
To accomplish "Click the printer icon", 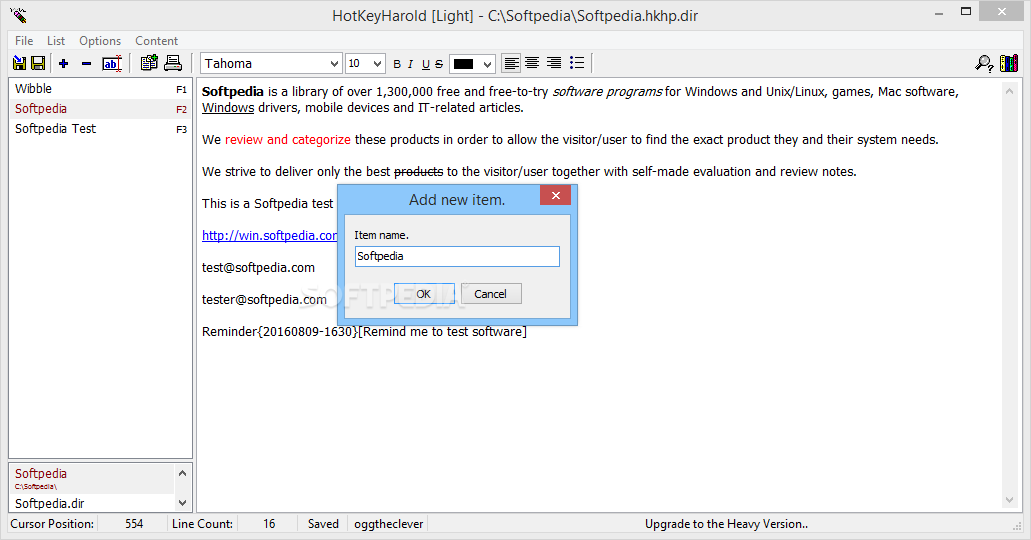I will tap(173, 63).
